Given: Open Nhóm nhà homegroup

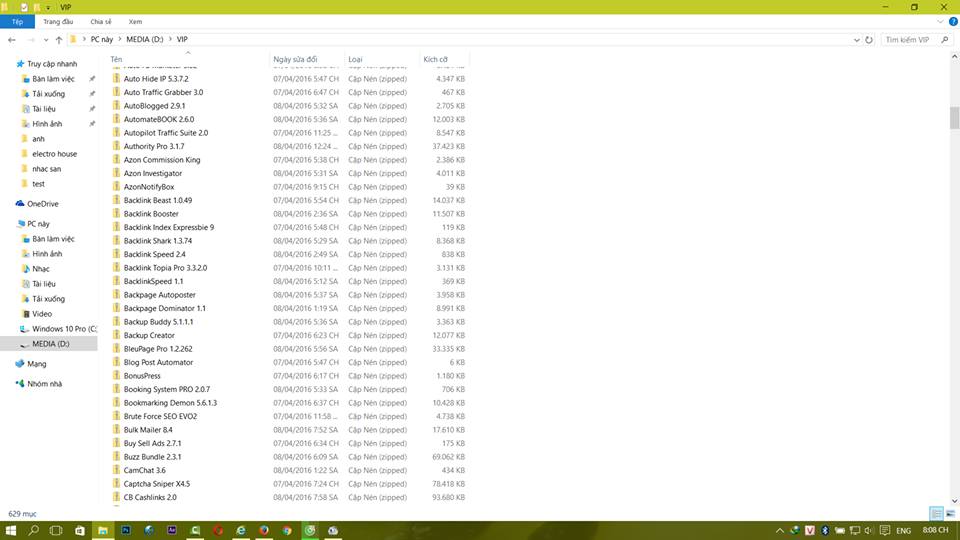Looking at the screenshot, I should pos(44,384).
